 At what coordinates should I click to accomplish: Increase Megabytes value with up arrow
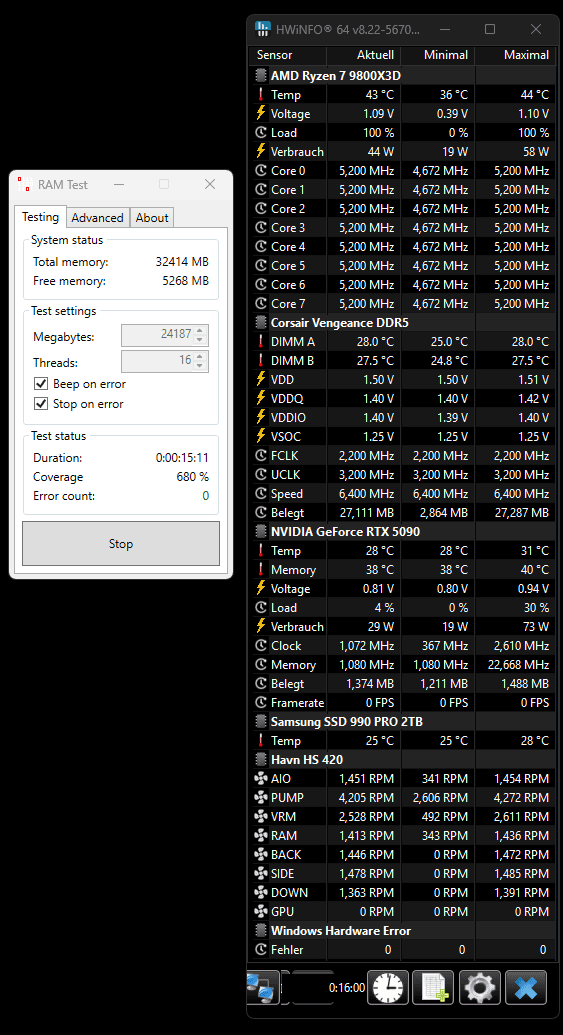(200, 330)
